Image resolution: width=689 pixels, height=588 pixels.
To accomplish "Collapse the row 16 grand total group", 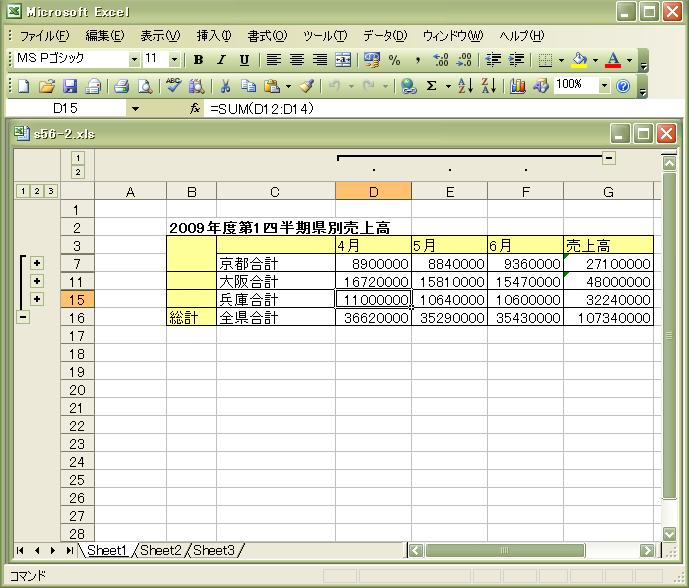I will click(x=23, y=317).
